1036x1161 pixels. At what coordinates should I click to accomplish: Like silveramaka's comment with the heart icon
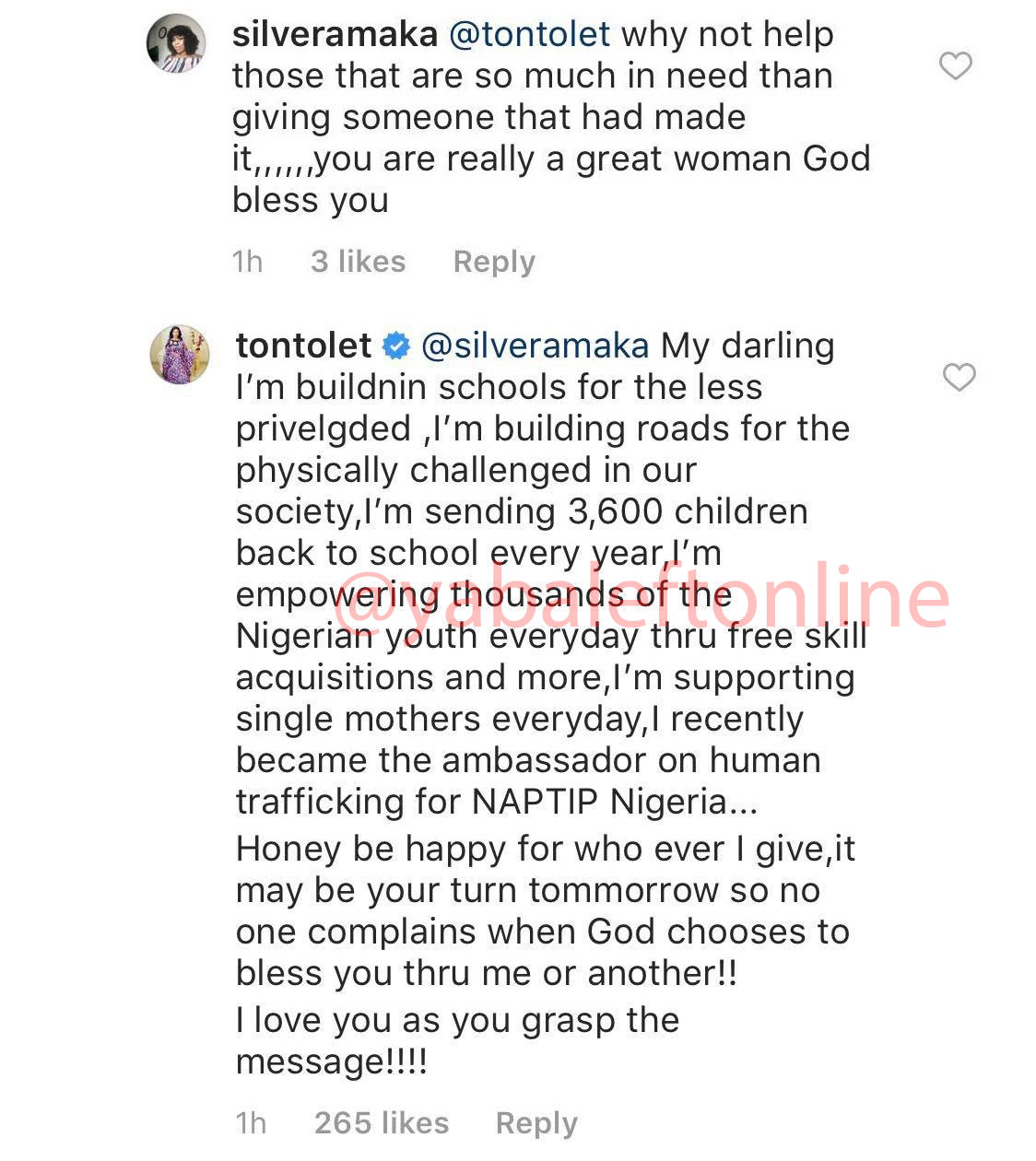(x=955, y=66)
